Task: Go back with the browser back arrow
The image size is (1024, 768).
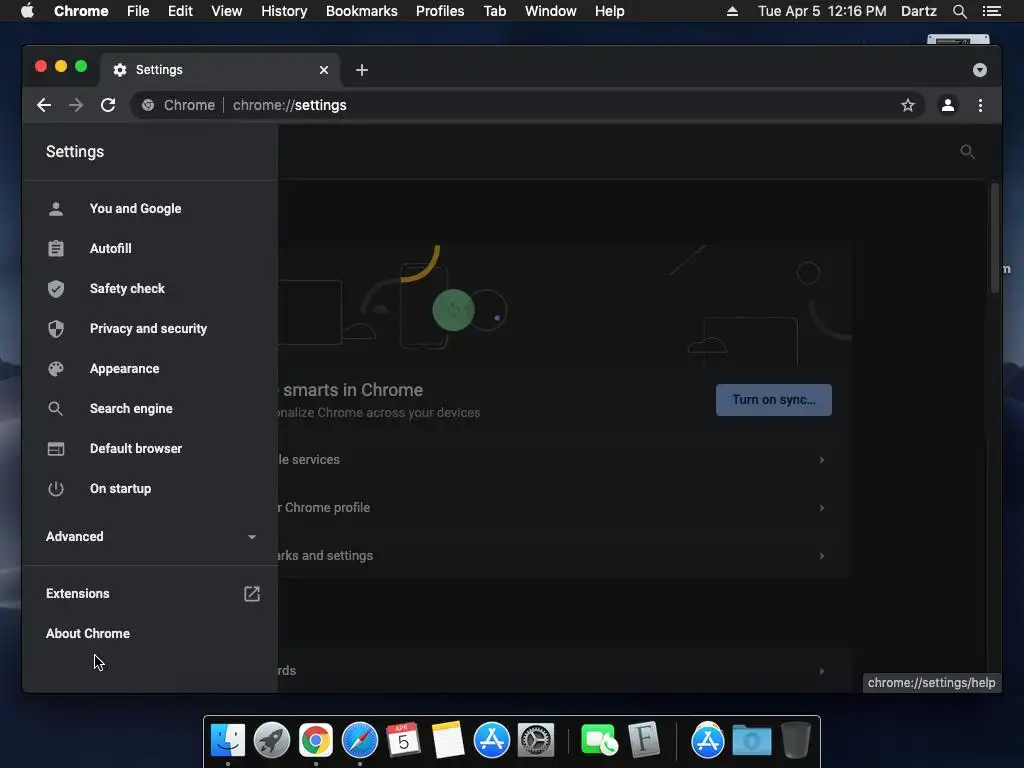Action: tap(44, 105)
